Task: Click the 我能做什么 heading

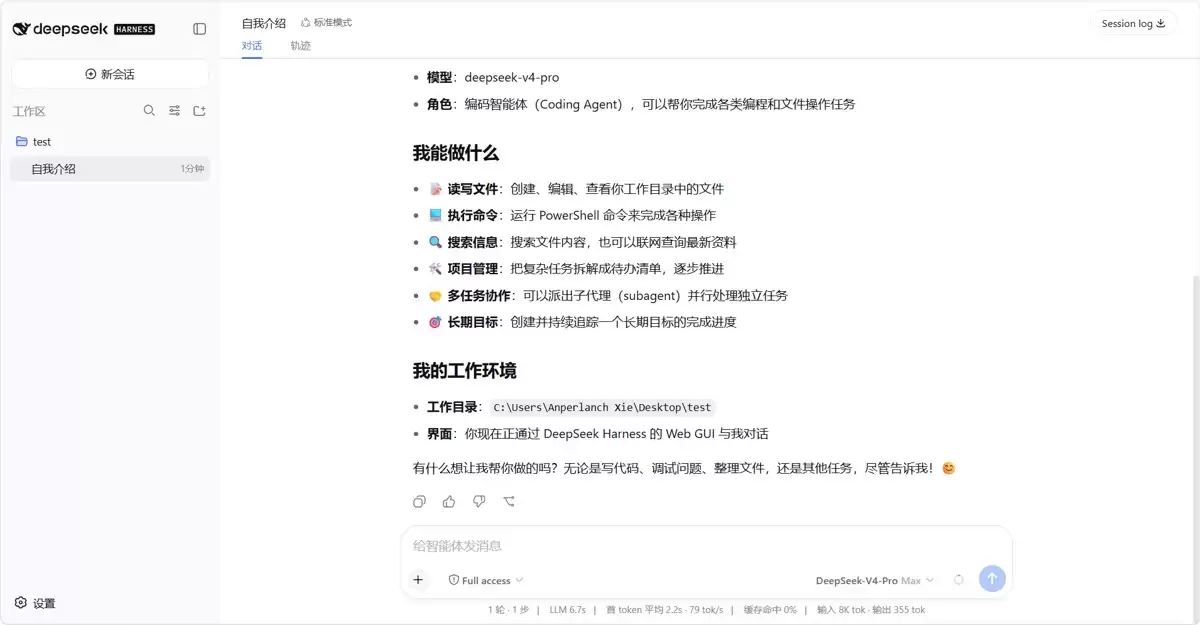Action: pyautogui.click(x=455, y=153)
